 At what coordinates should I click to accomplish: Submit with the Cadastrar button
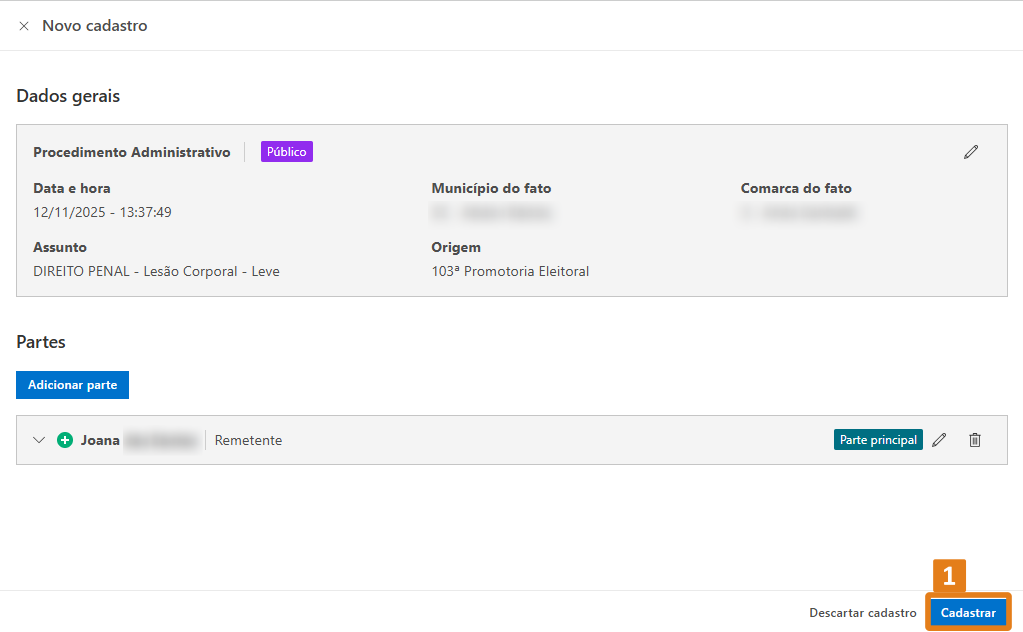tap(968, 613)
